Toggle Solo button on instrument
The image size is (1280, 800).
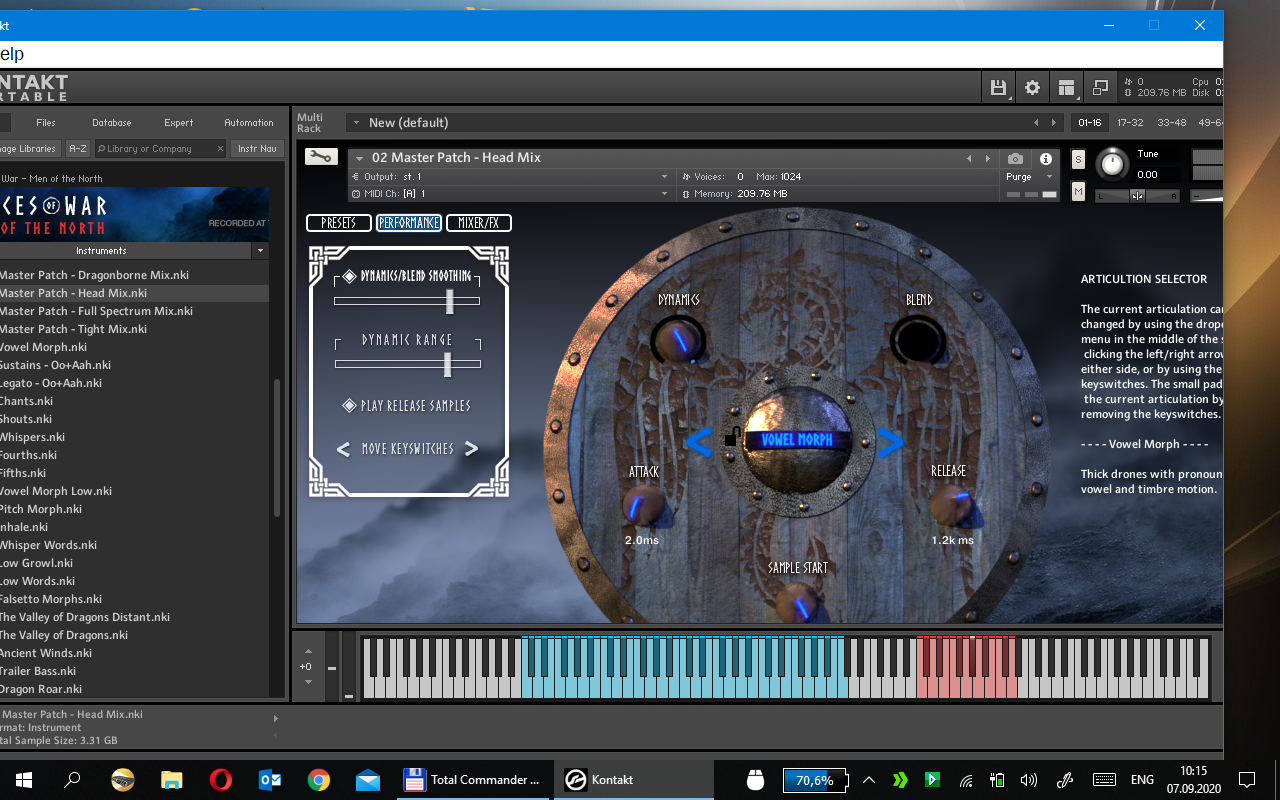tap(1078, 160)
